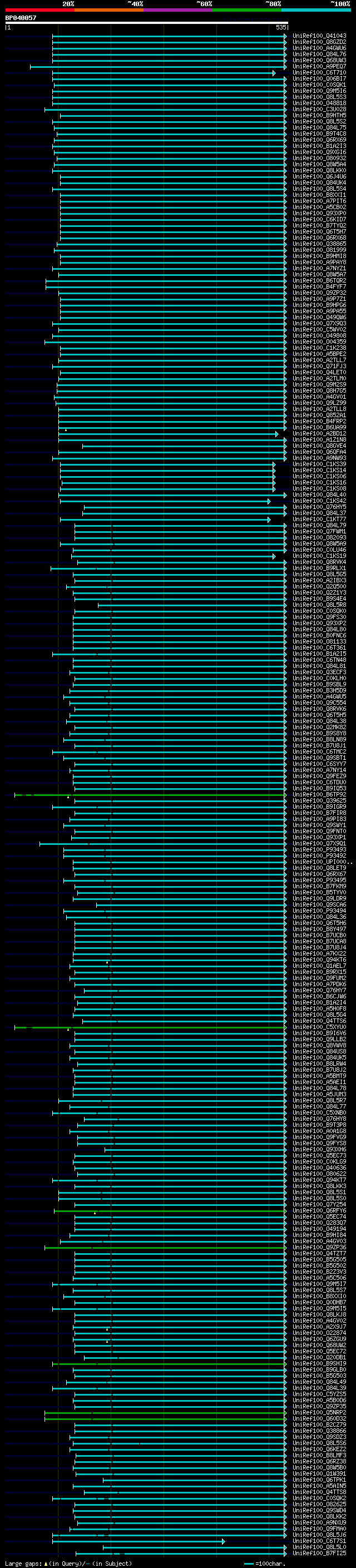Select the UniRef100_O81133 entry
The width and height of the screenshot is (356, 1568).
pos(319,641)
